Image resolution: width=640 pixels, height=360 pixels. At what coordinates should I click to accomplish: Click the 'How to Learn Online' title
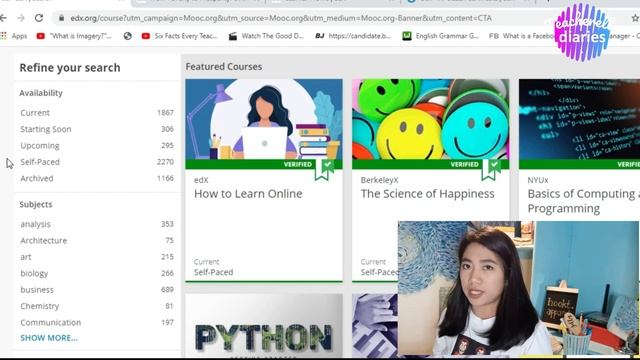click(x=248, y=194)
